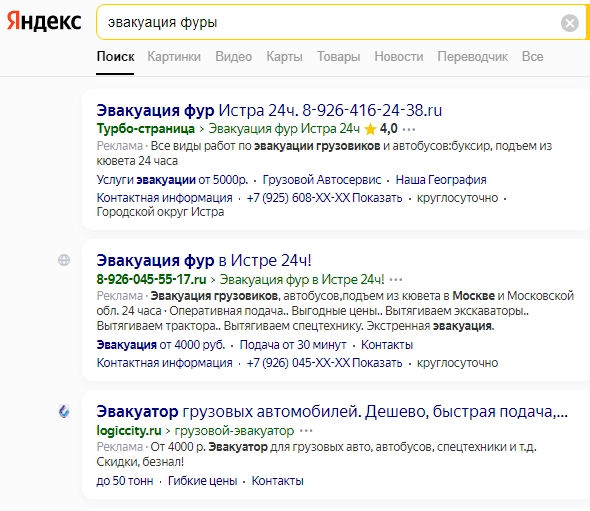
Task: Go to the Новости tab
Action: click(x=399, y=56)
